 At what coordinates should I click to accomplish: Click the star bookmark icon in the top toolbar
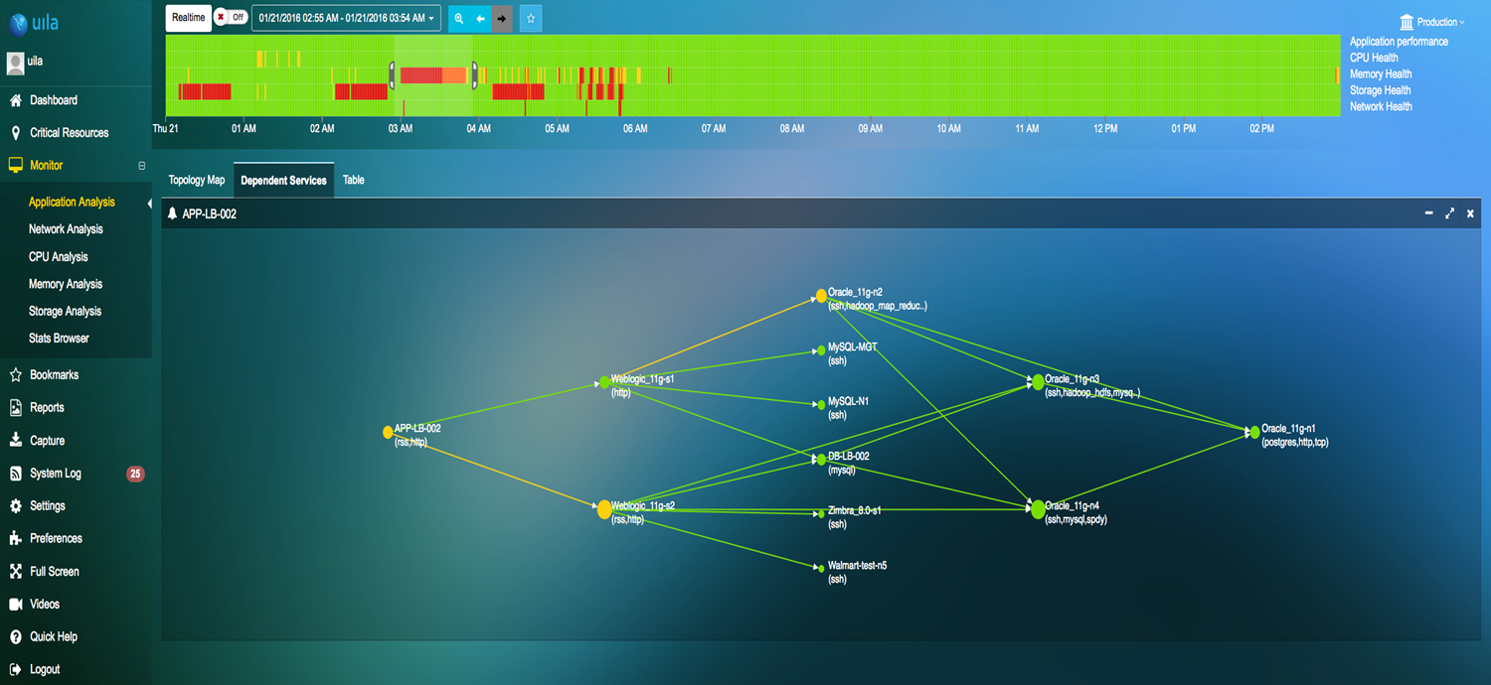point(531,18)
